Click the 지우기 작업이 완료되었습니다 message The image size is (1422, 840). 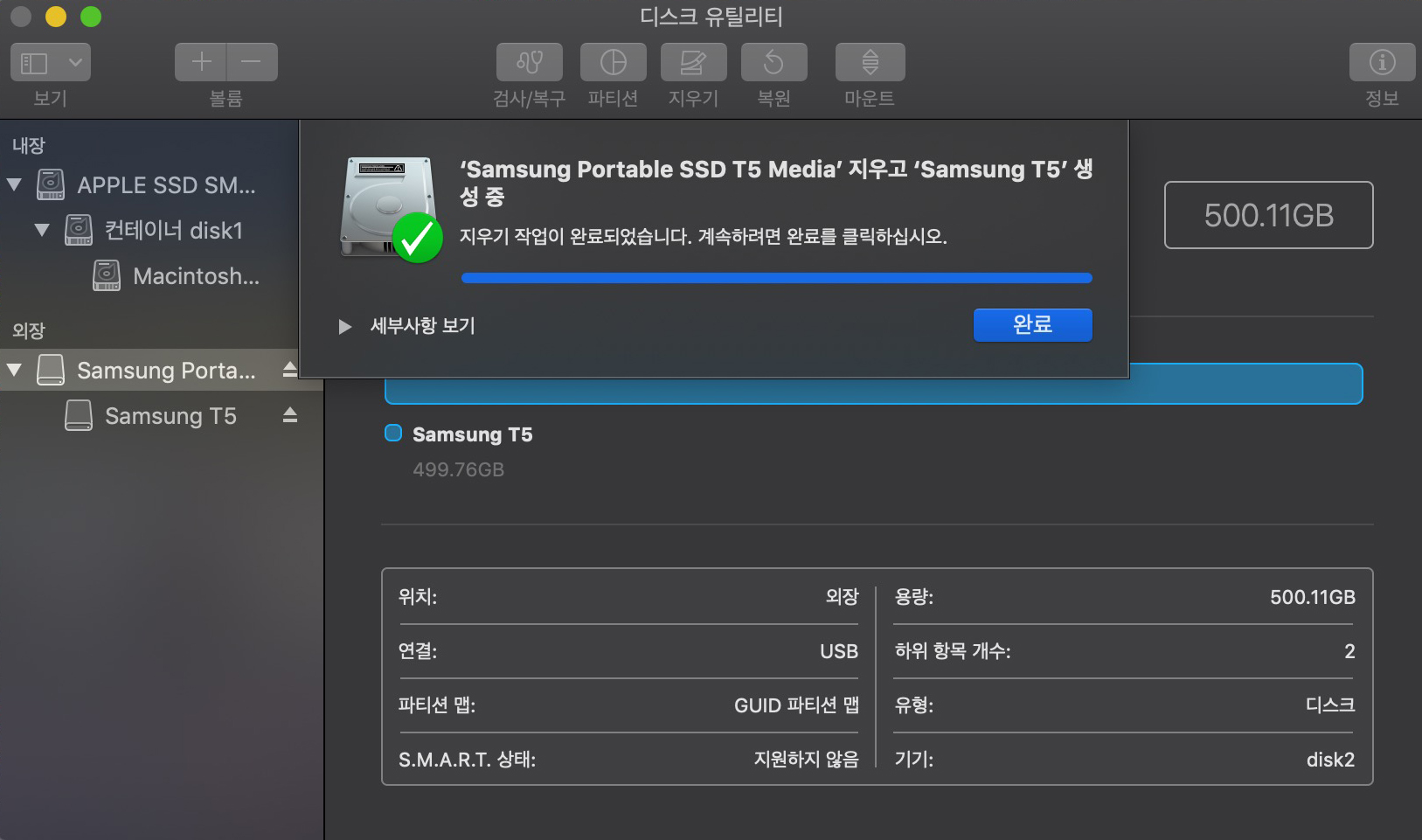coord(704,237)
